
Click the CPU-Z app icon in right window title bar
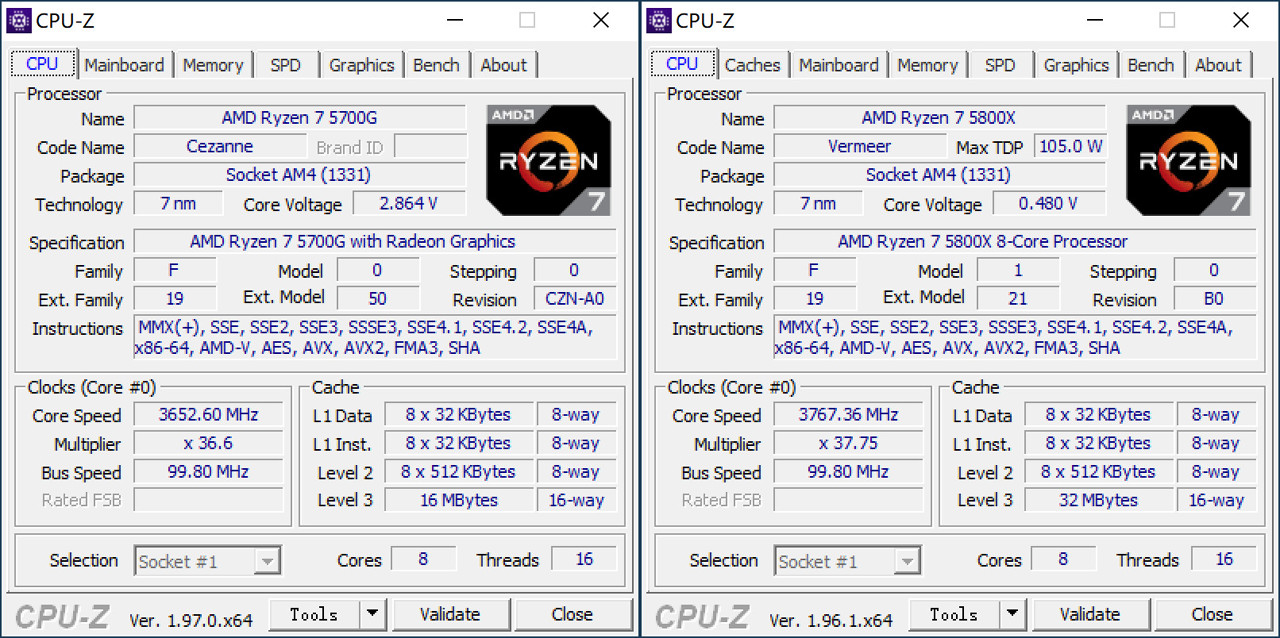tap(658, 20)
